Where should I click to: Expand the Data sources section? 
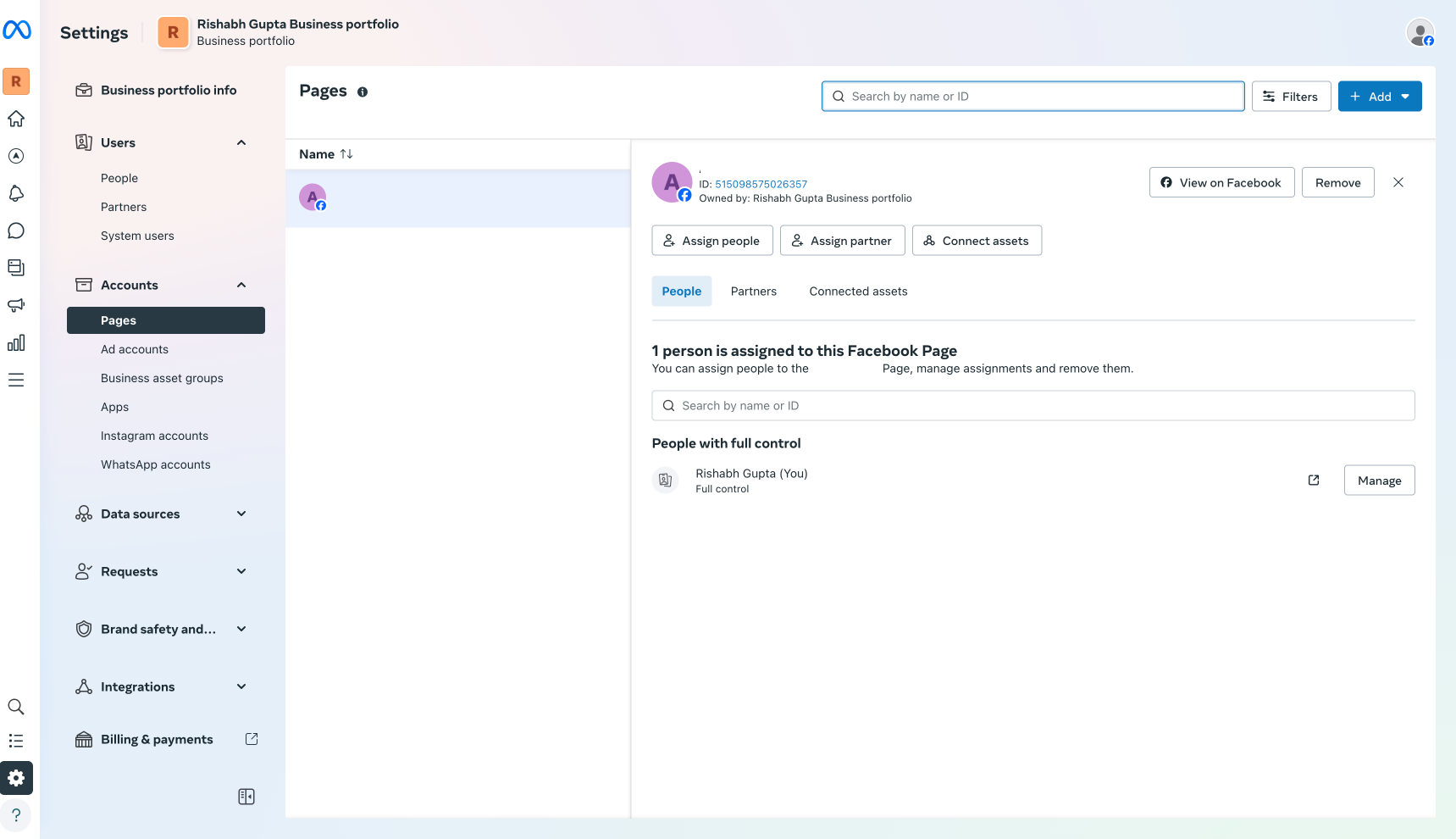pos(241,514)
